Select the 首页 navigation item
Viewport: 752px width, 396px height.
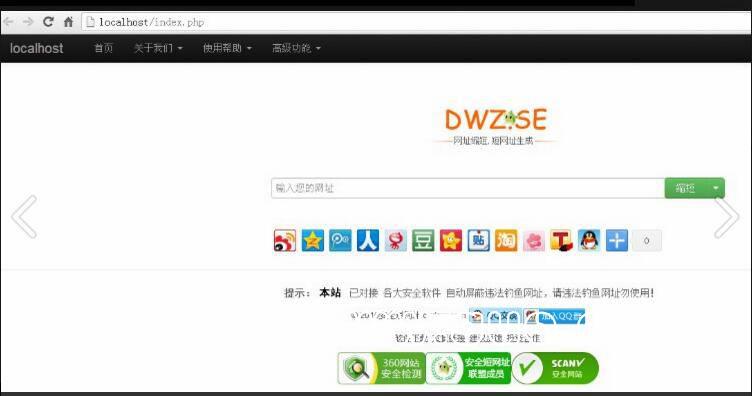point(103,48)
